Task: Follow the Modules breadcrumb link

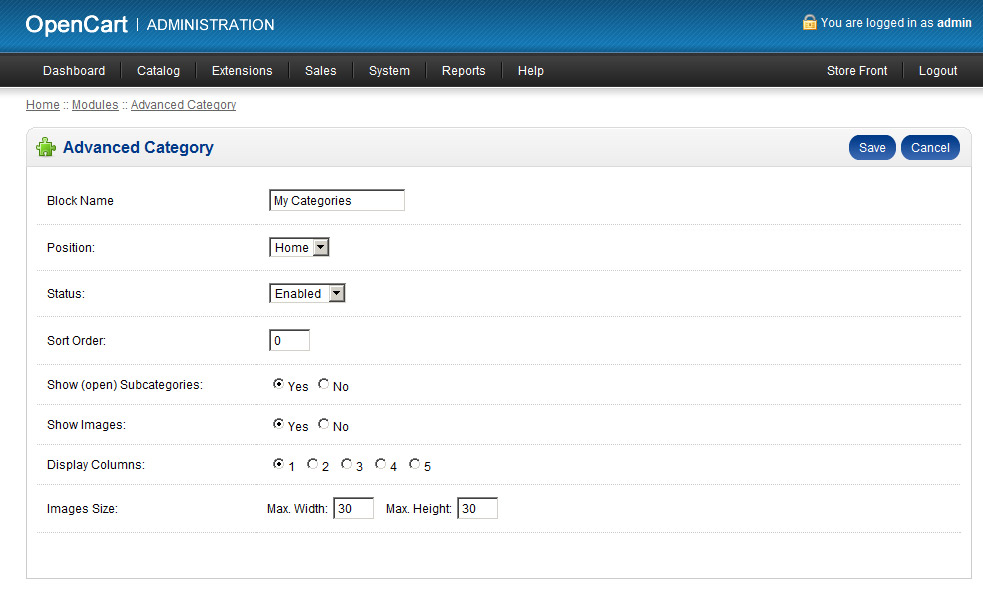Action: 95,105
